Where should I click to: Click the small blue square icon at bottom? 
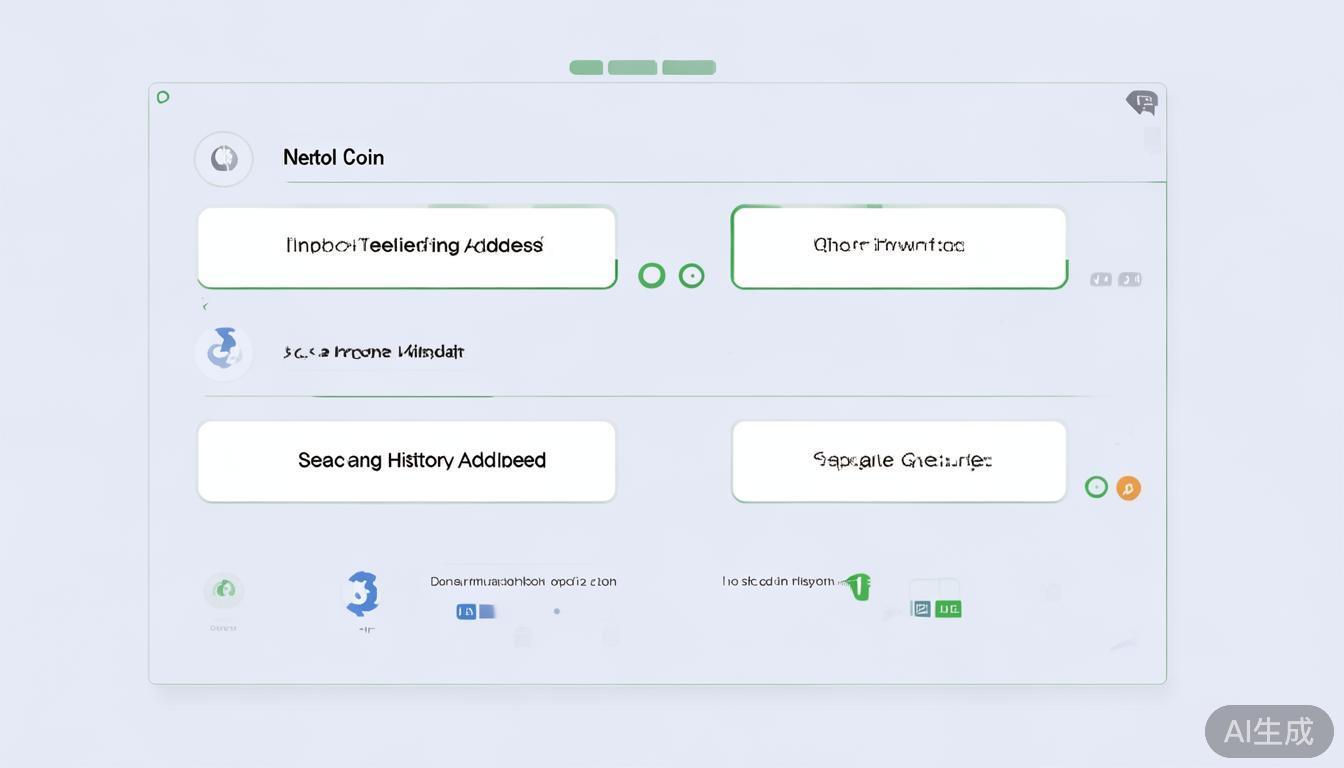(466, 611)
